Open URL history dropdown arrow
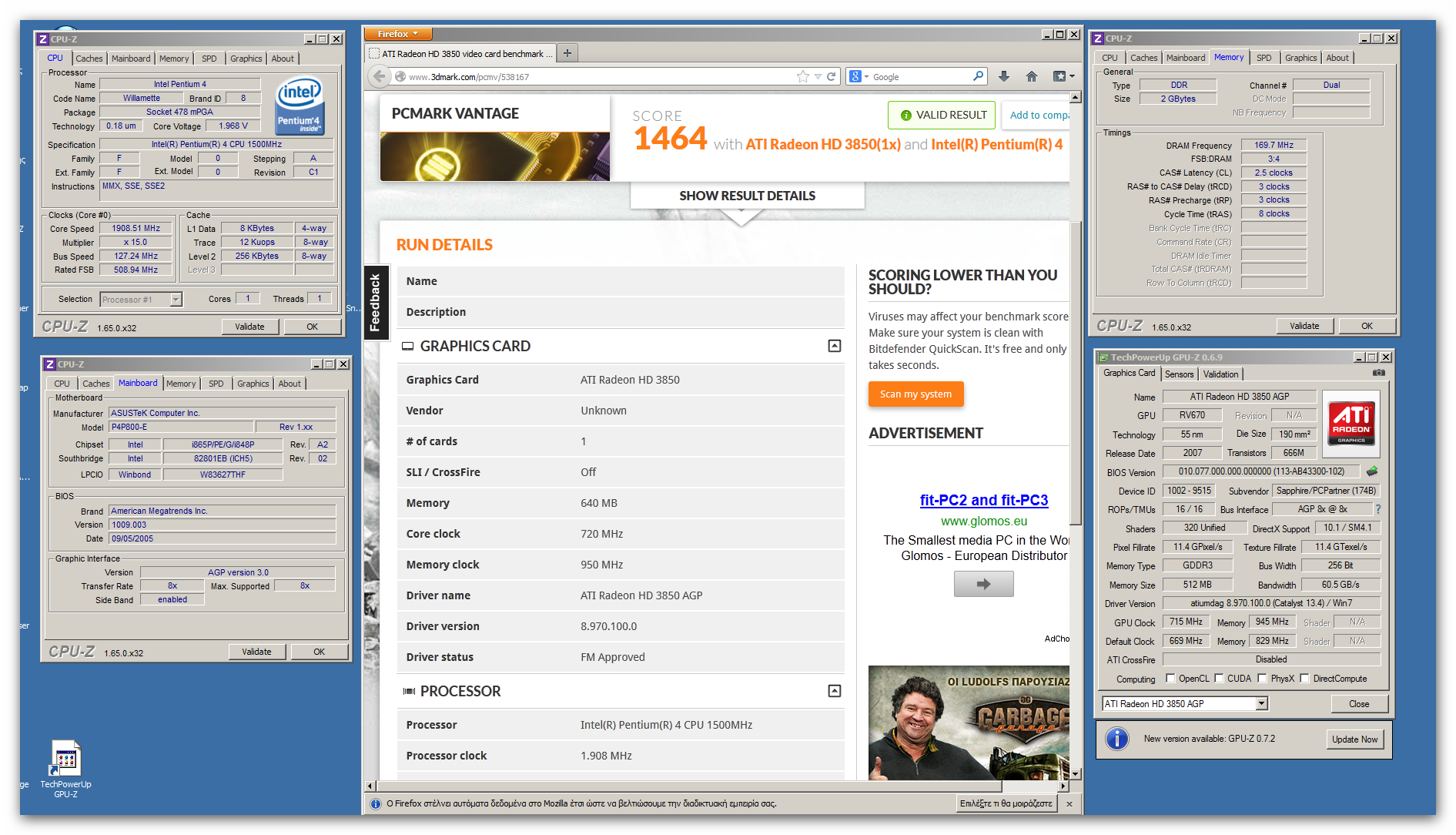 point(818,76)
